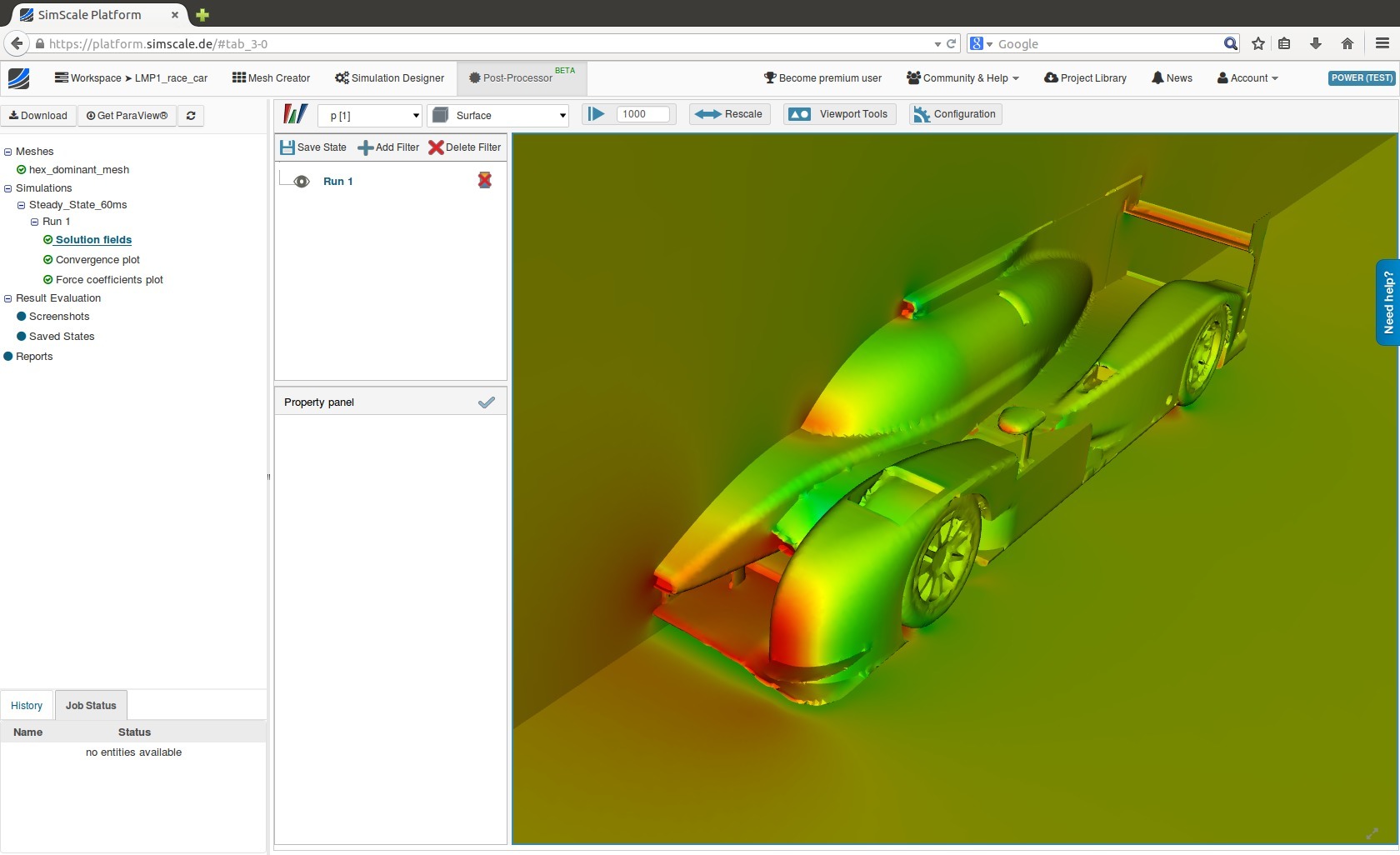Open Viewport Tools
The width and height of the screenshot is (1400, 855).
tap(840, 114)
